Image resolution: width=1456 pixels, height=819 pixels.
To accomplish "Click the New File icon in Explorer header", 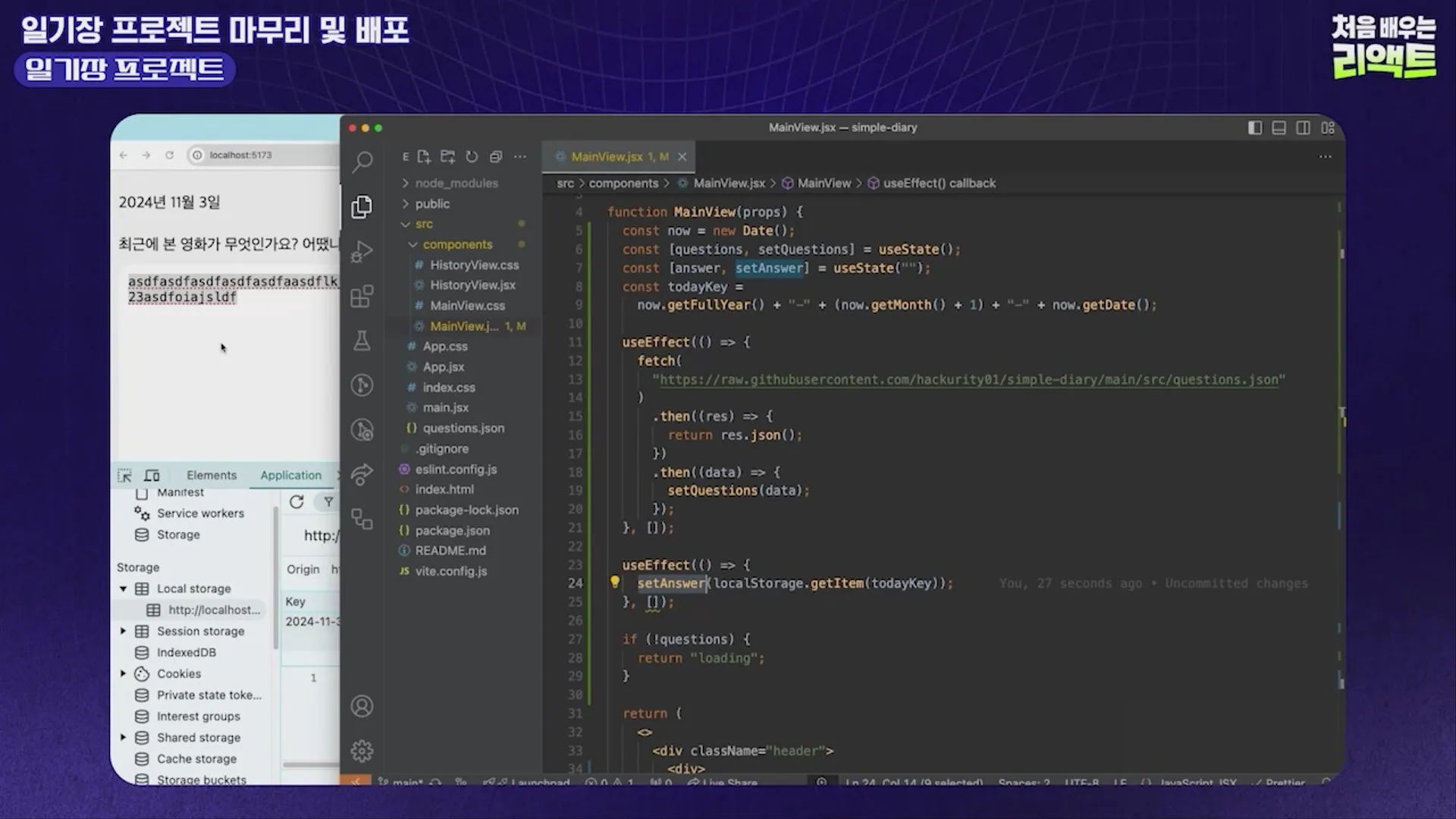I will pyautogui.click(x=424, y=157).
